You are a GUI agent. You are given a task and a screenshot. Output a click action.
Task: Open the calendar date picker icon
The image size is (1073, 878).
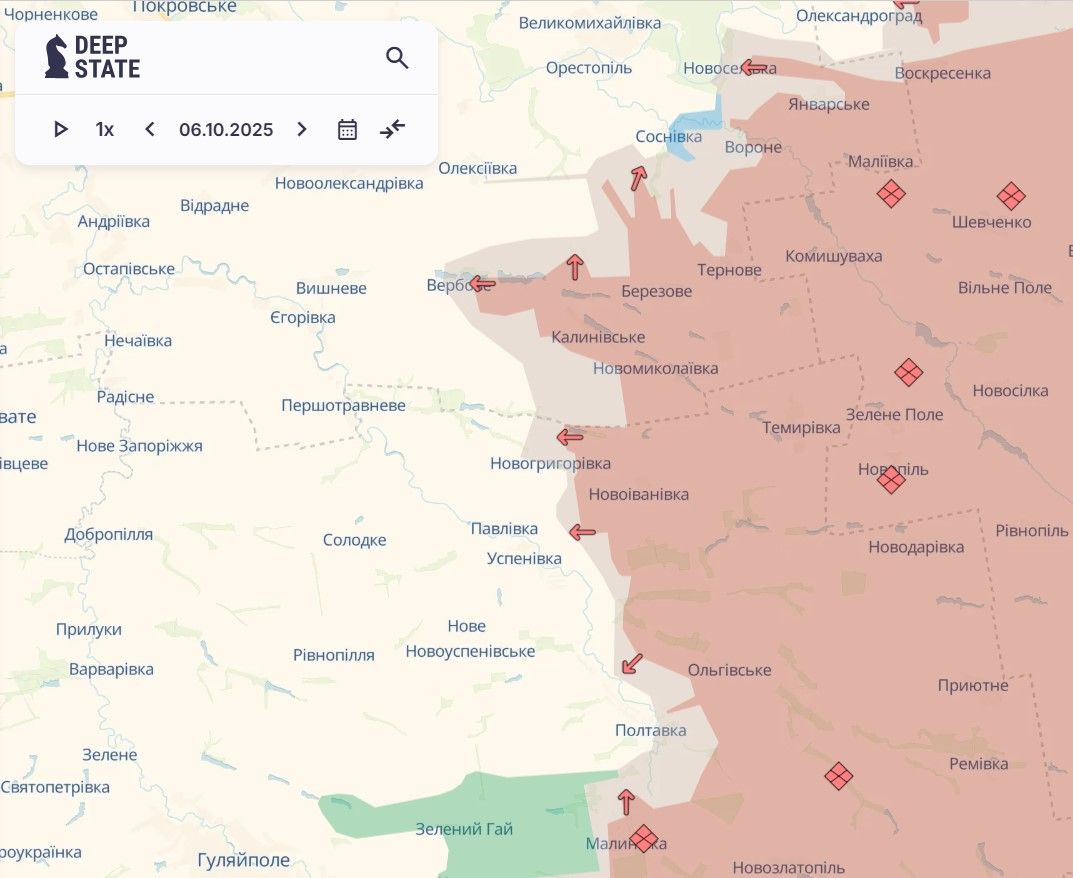click(x=347, y=129)
